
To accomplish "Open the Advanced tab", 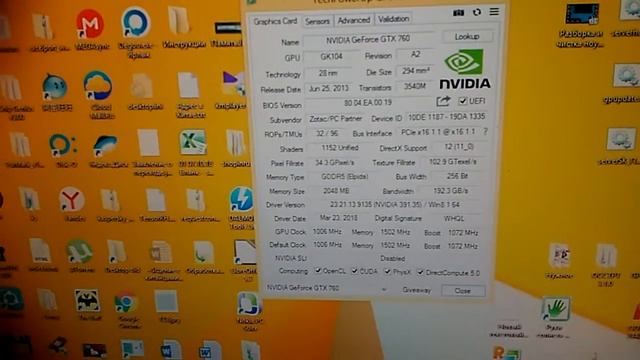I will coord(353,20).
